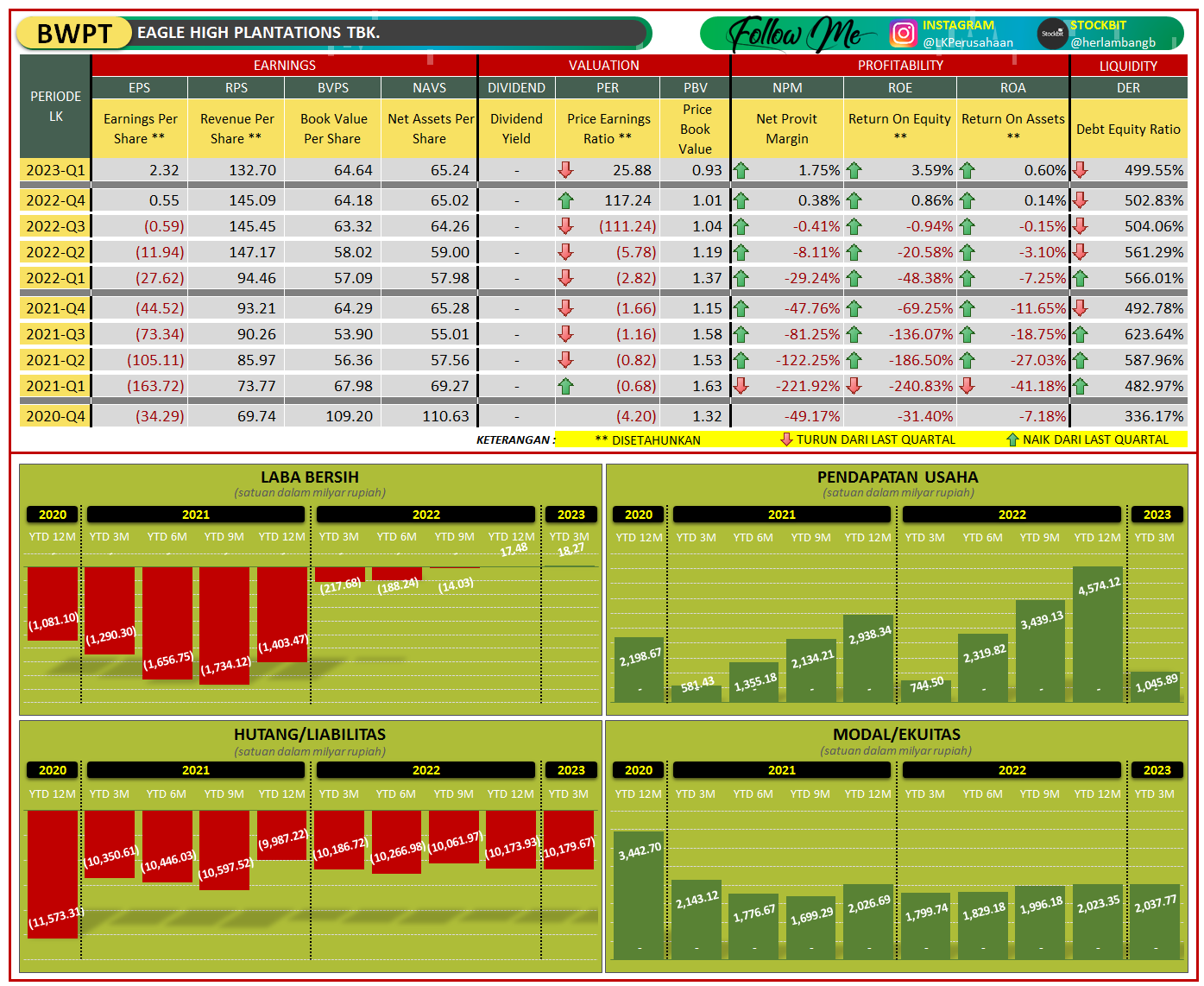Screen dimensions: 1204x986
Task: Click the green arrow beside NAIK DARI LAST QUARTAL
Action: (1012, 439)
